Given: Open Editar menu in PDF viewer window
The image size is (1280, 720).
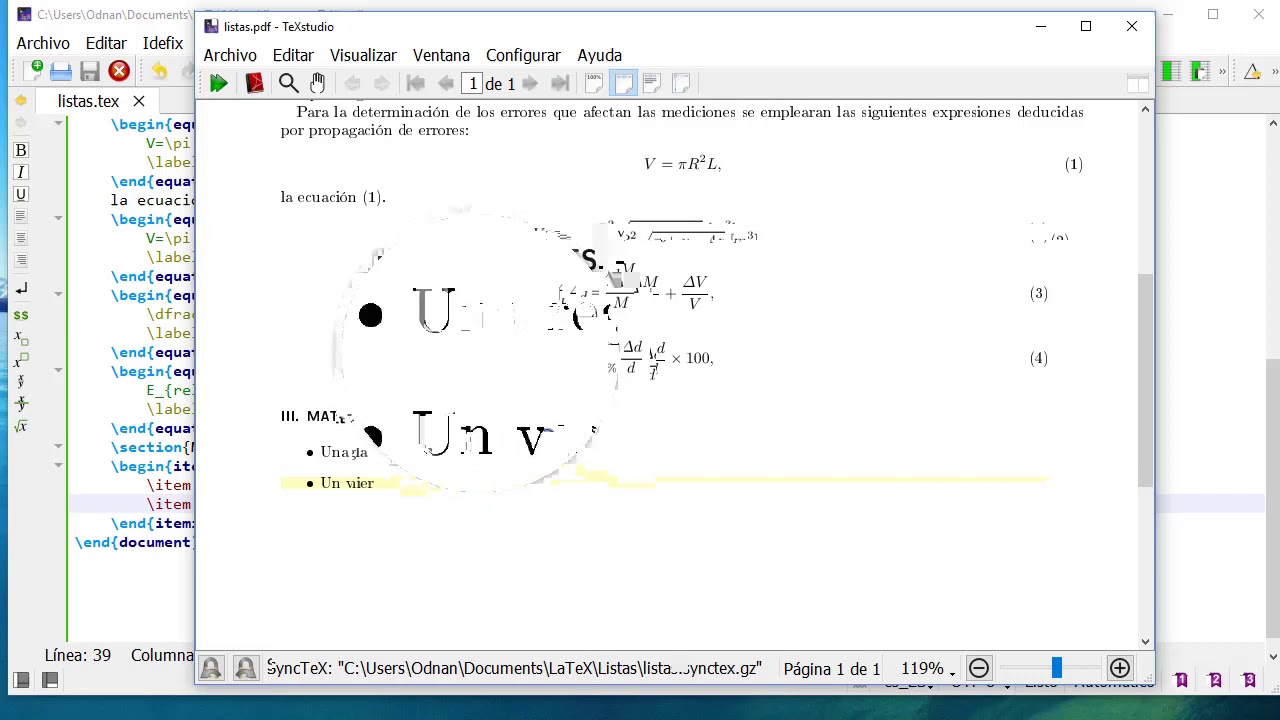Looking at the screenshot, I should tap(293, 55).
